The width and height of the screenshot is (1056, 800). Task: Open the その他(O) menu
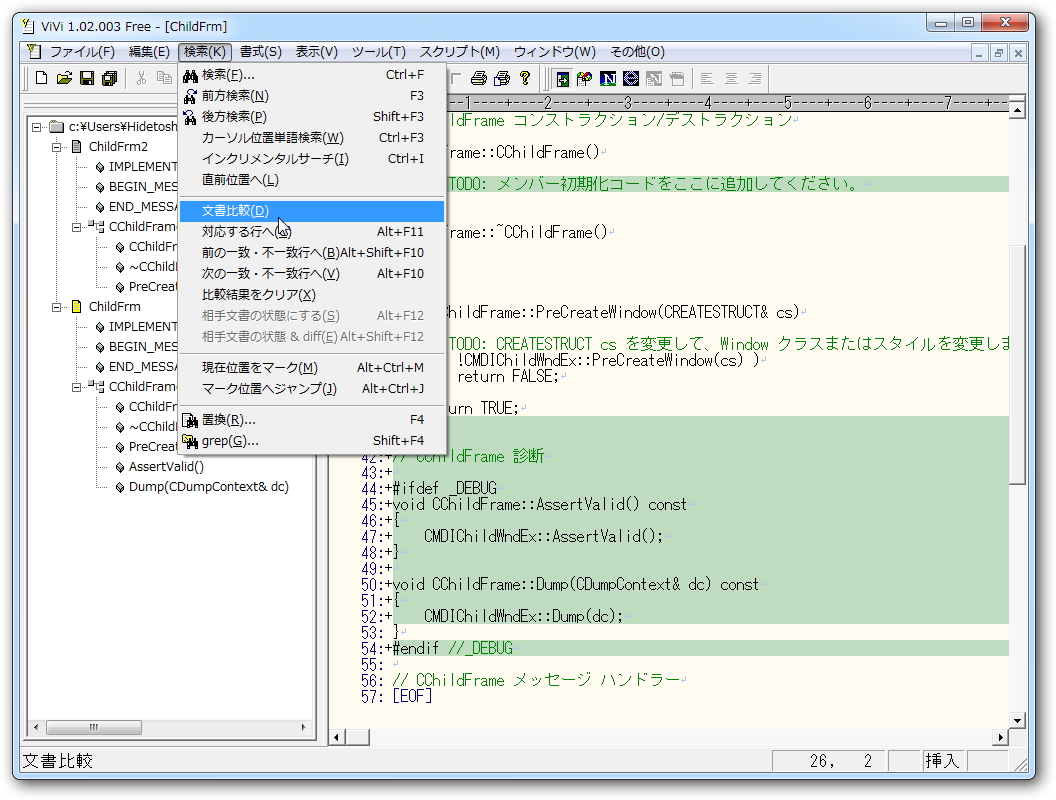point(638,52)
